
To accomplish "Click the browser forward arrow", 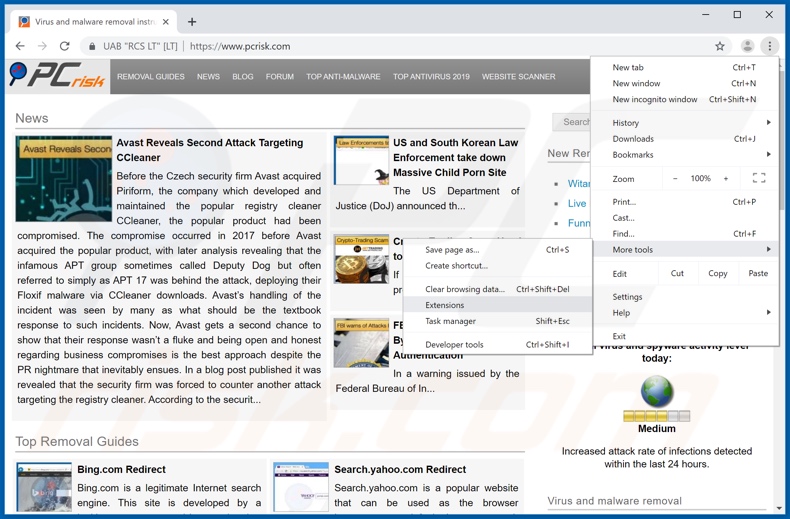I will [42, 46].
